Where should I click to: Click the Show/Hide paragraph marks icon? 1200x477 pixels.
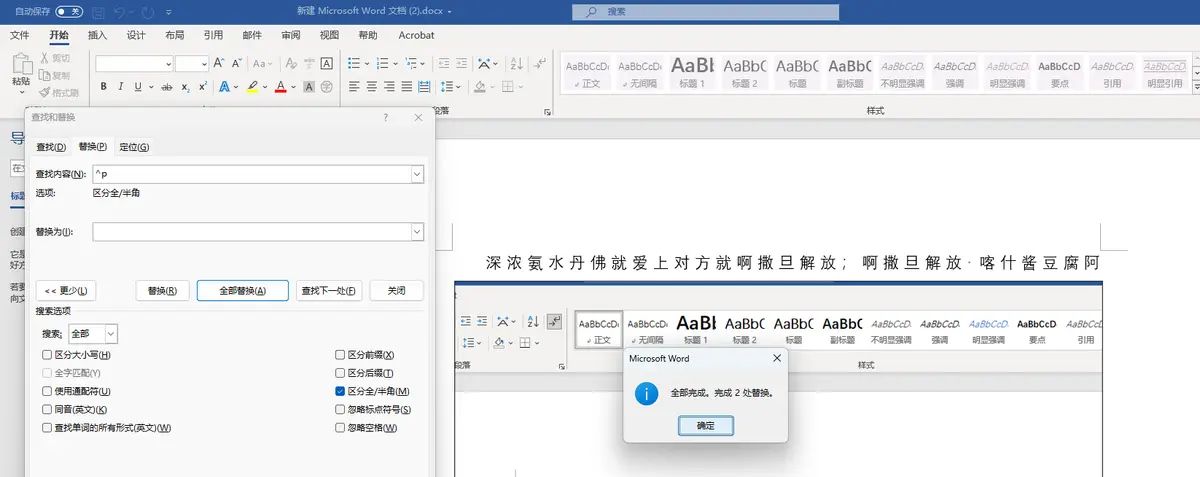point(541,62)
